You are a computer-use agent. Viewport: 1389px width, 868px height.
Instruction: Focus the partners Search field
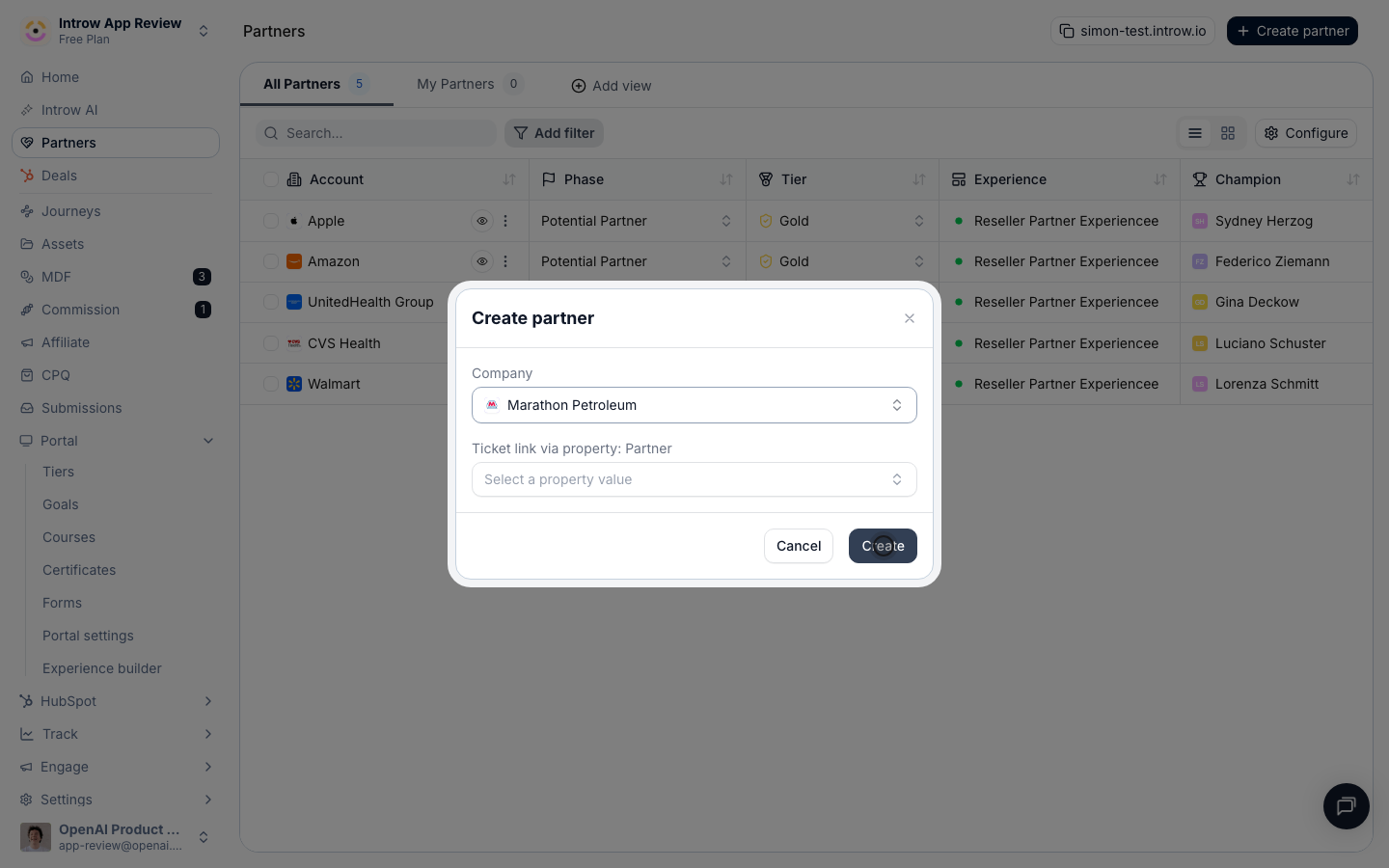coord(376,133)
